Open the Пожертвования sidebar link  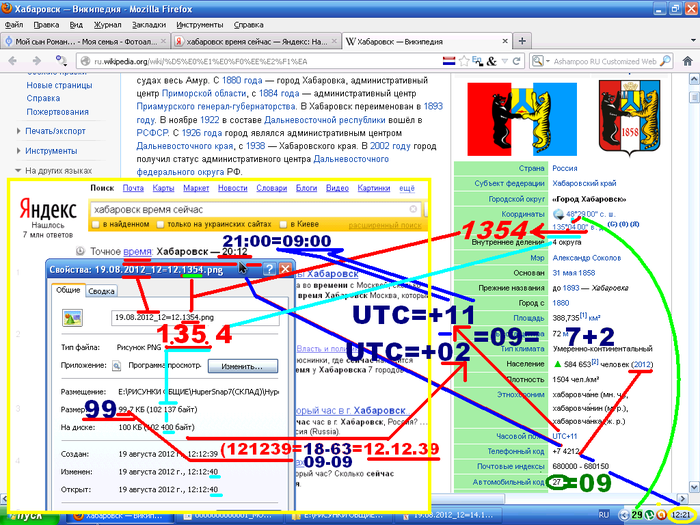pos(58,112)
